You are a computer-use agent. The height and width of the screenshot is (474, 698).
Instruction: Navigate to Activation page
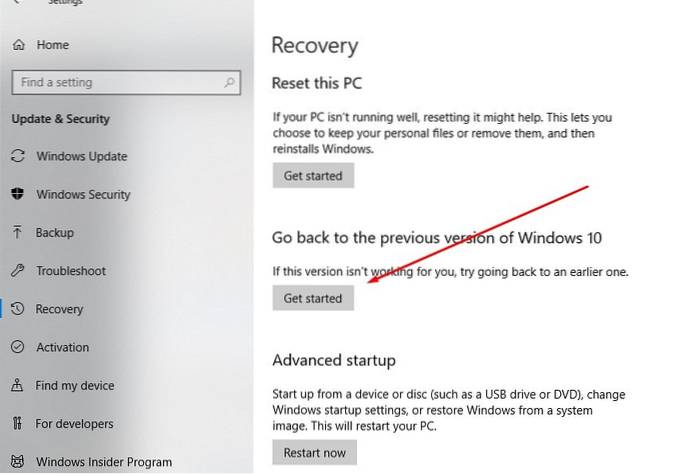(62, 347)
